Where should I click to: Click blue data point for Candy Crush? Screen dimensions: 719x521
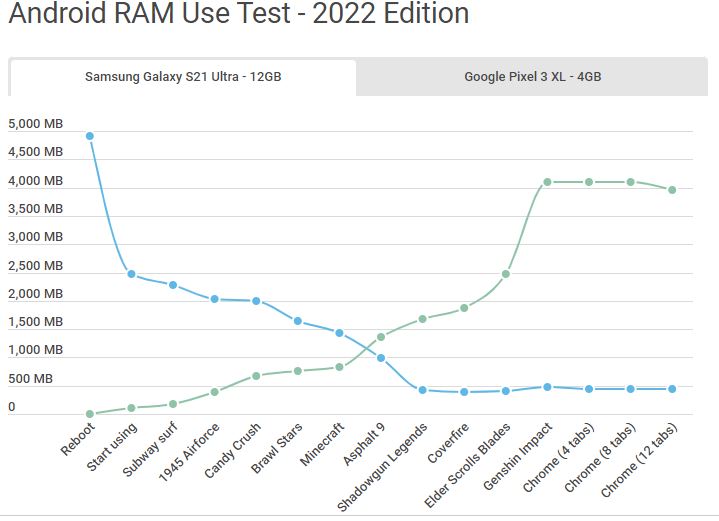[x=256, y=301]
